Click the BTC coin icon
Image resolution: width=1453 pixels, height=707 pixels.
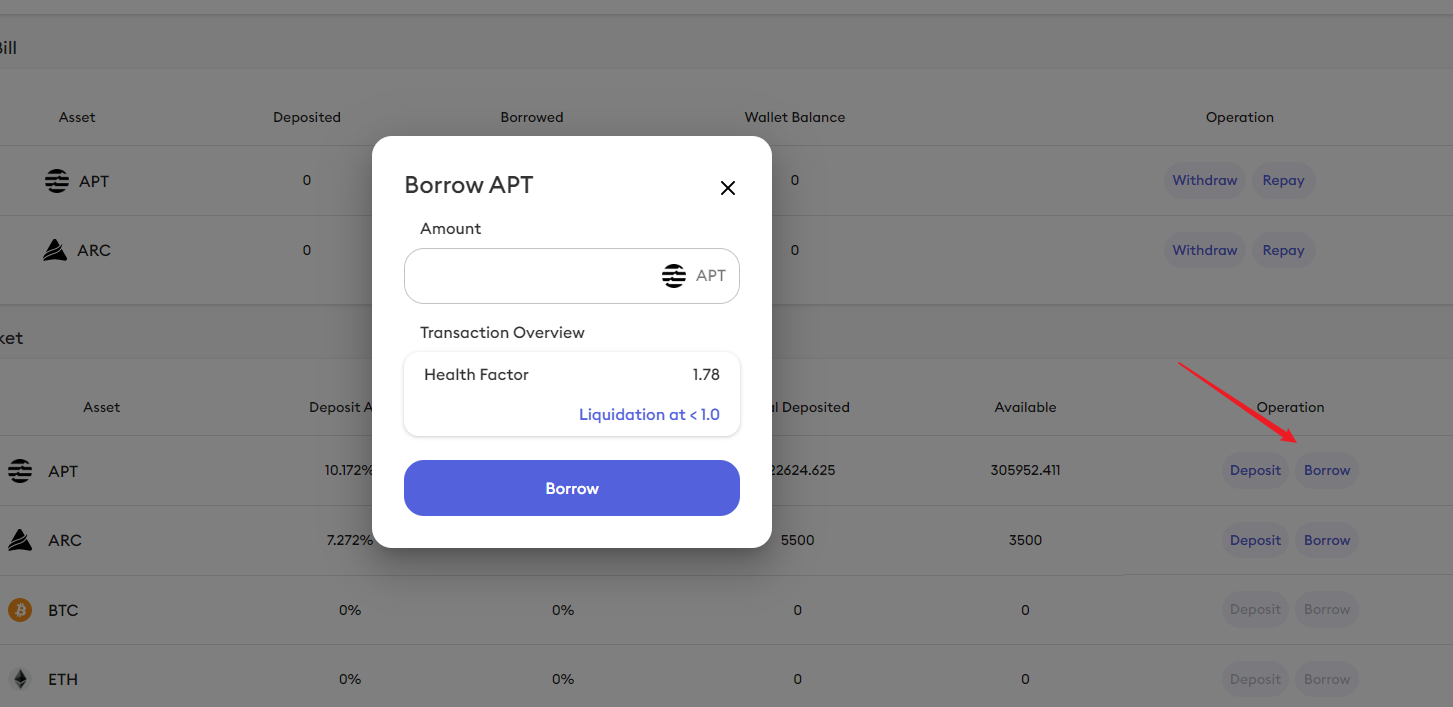coord(20,610)
